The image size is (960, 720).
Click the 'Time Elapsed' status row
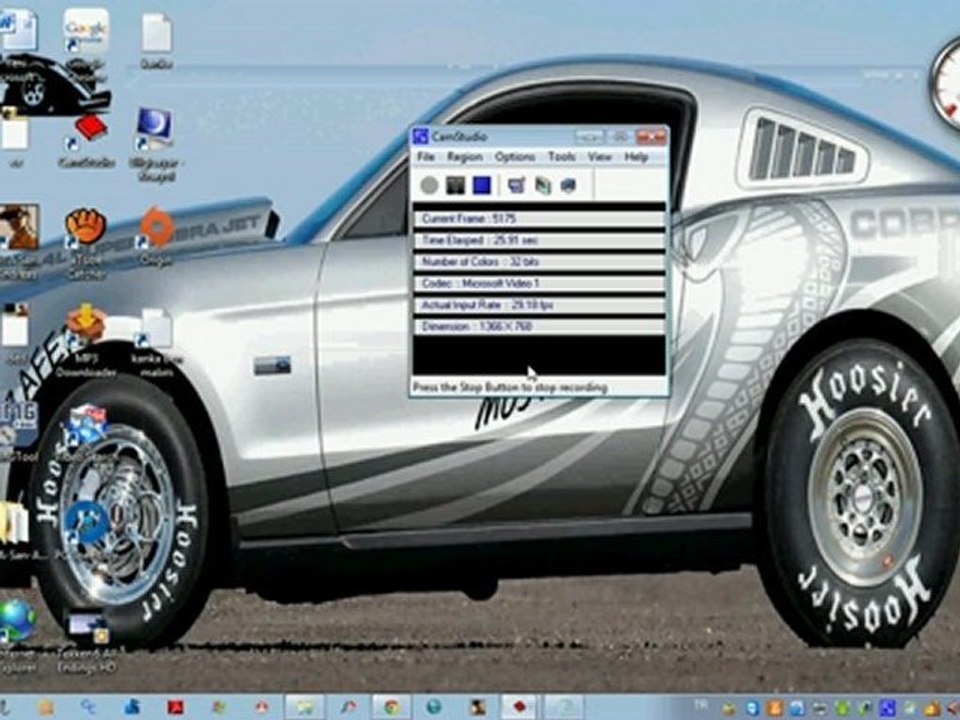click(x=539, y=240)
